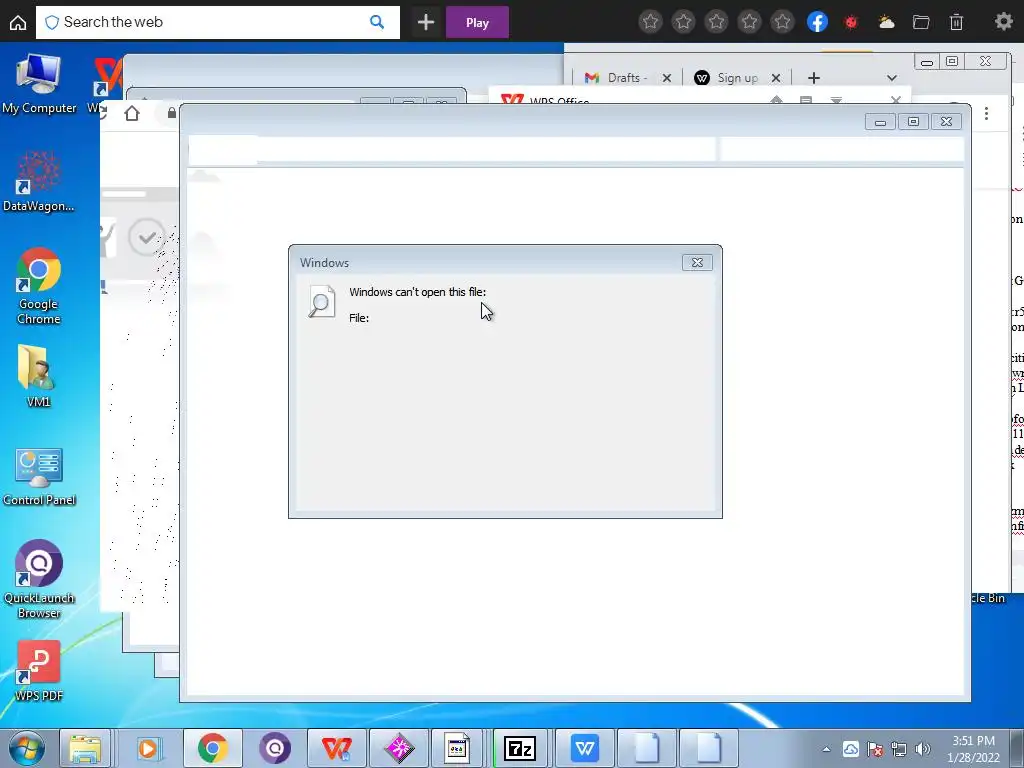The image size is (1024, 768).
Task: Expand the tab search chevron in Chrome
Action: click(891, 78)
